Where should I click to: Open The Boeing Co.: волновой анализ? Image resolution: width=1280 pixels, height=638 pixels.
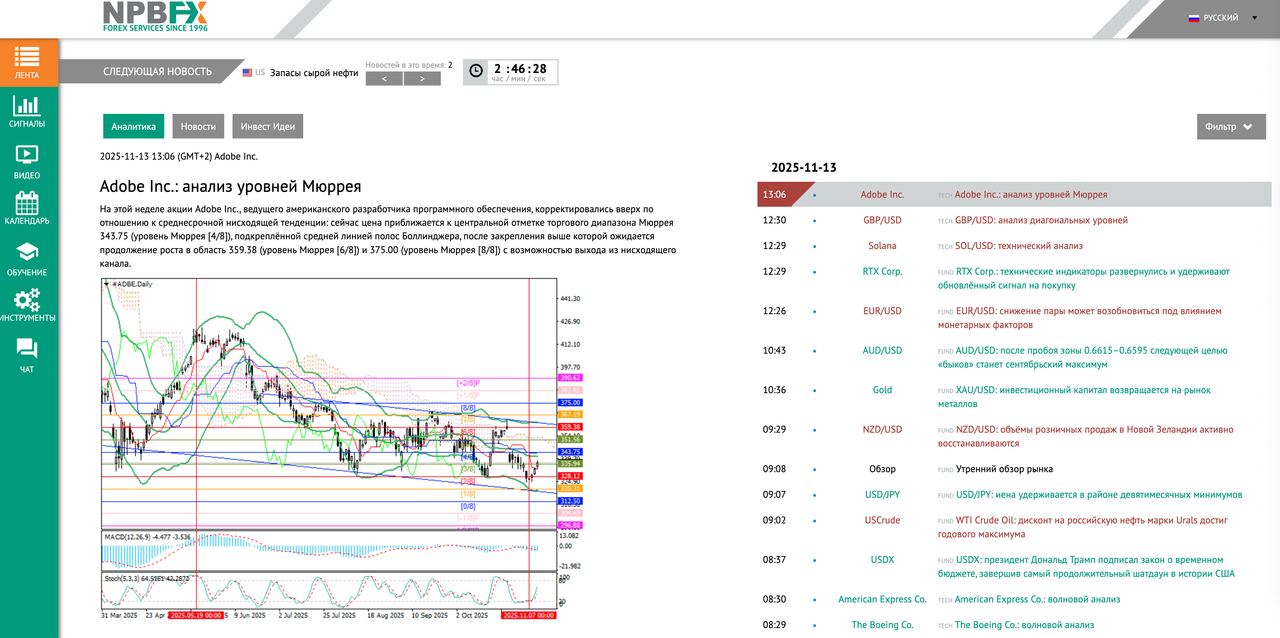click(1024, 625)
